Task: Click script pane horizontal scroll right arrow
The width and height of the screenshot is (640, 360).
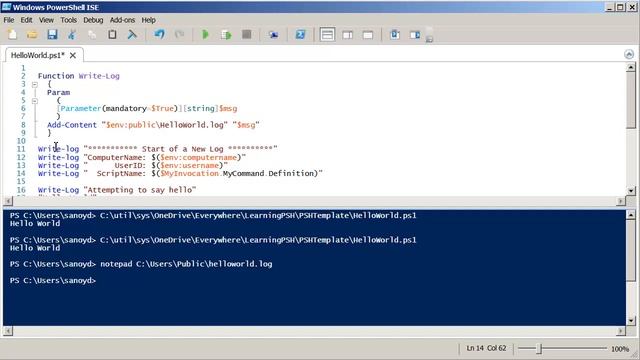Action: point(621,201)
